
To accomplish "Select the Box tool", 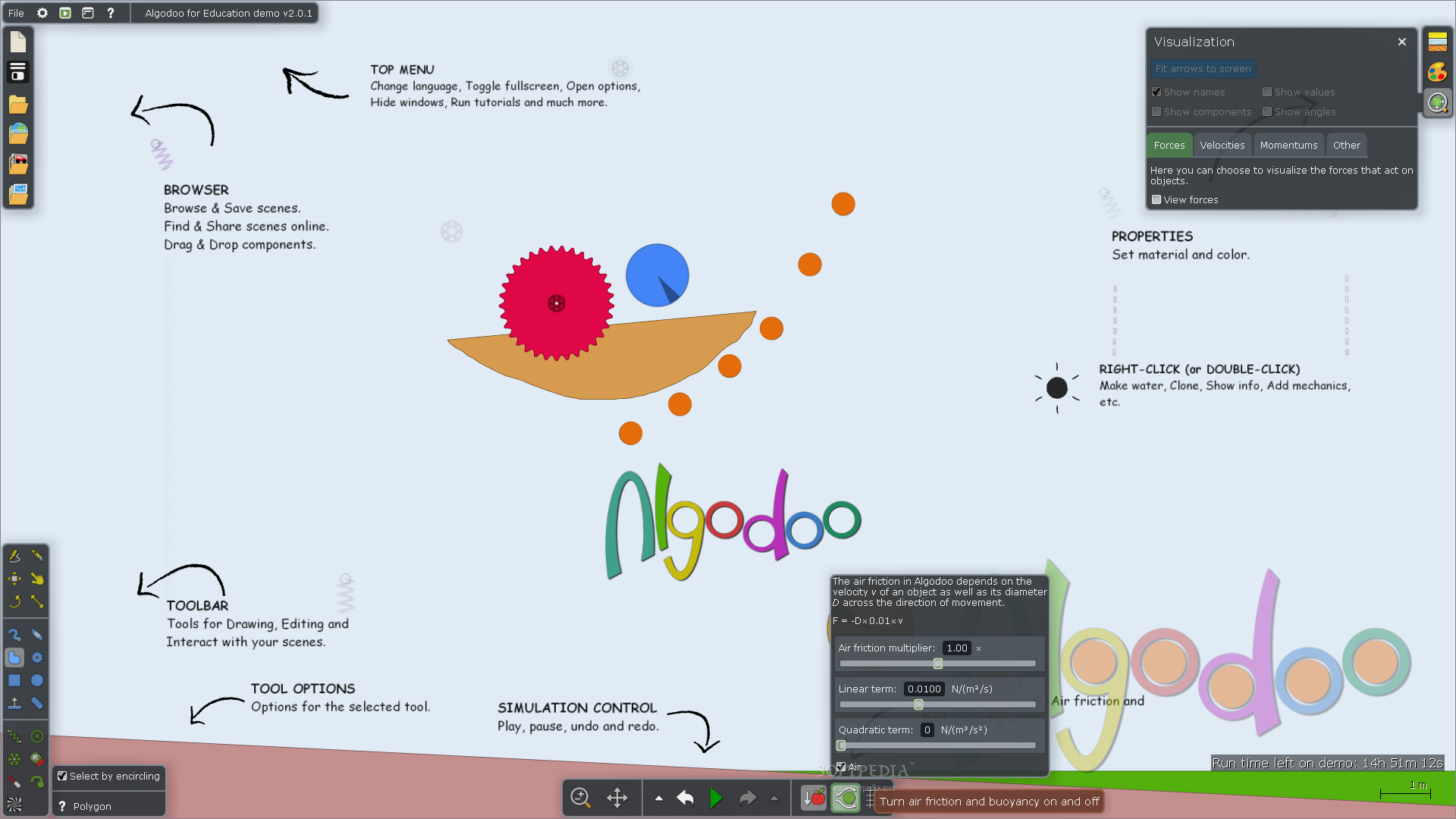I will [x=14, y=680].
